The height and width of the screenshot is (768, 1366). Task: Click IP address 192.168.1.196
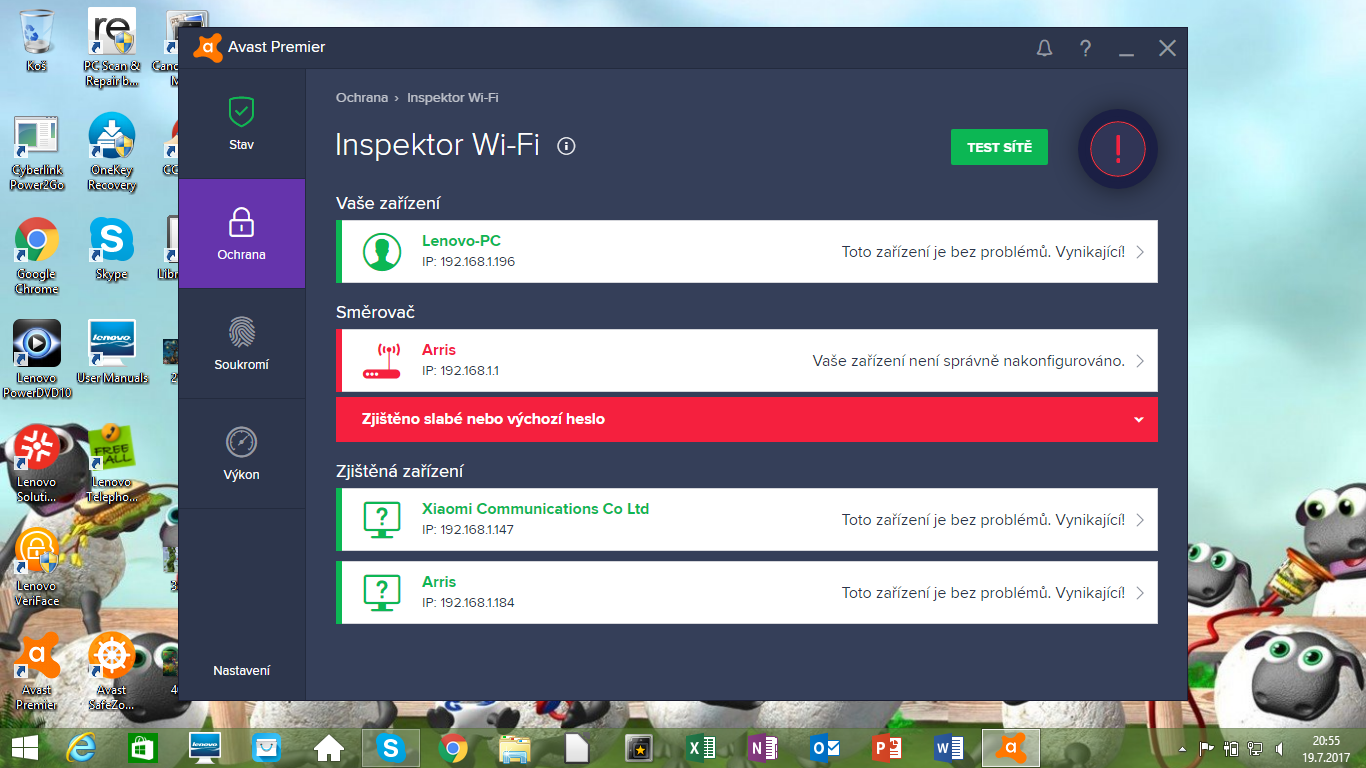click(x=468, y=262)
